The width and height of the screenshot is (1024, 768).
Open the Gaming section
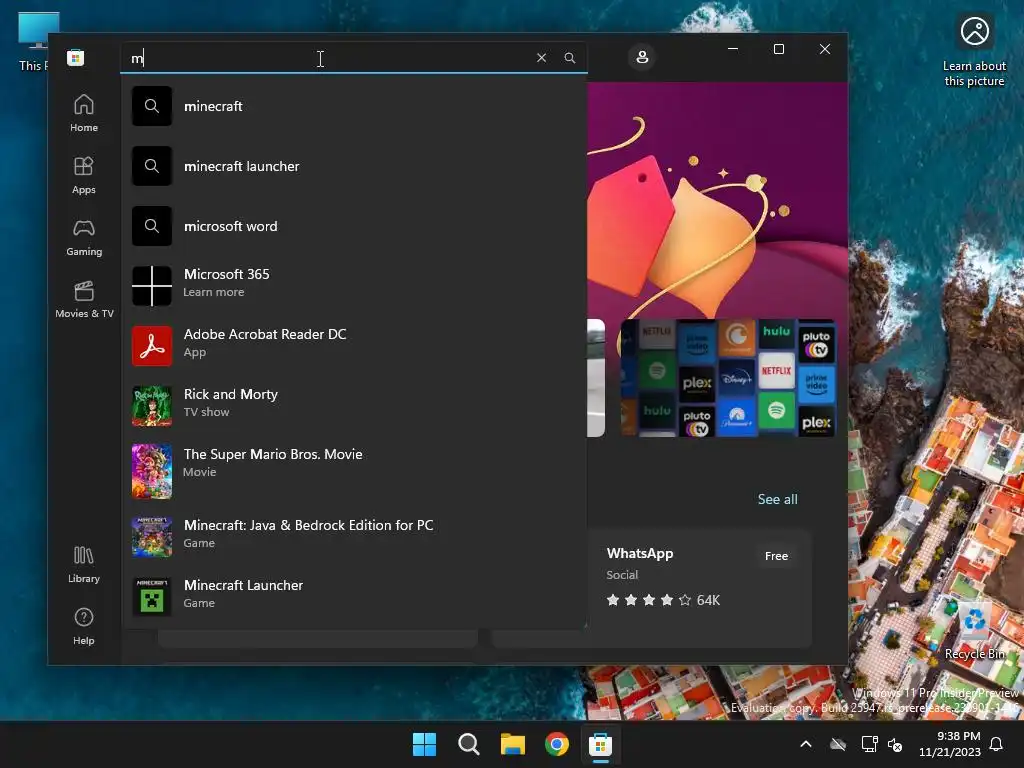click(x=84, y=237)
